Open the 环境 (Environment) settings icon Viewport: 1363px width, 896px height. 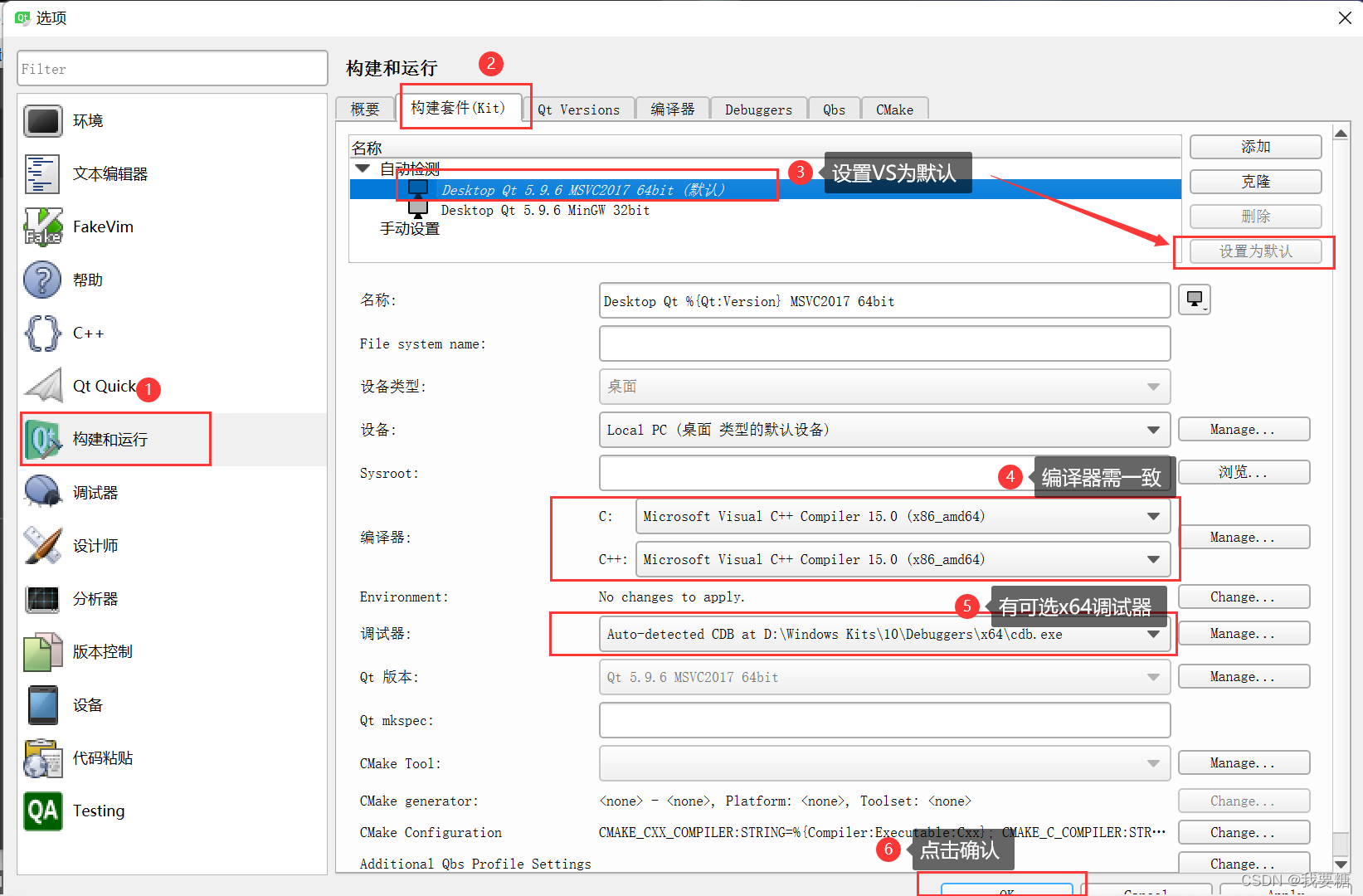click(42, 121)
